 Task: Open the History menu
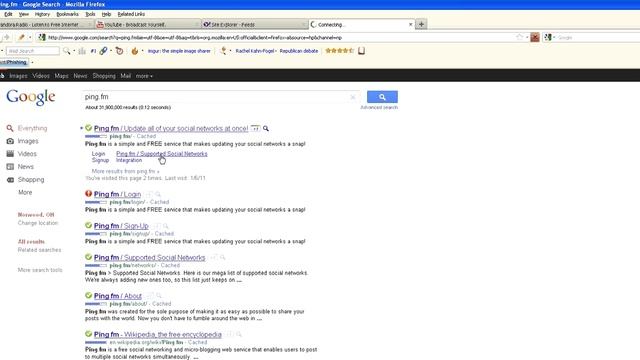tap(42, 14)
